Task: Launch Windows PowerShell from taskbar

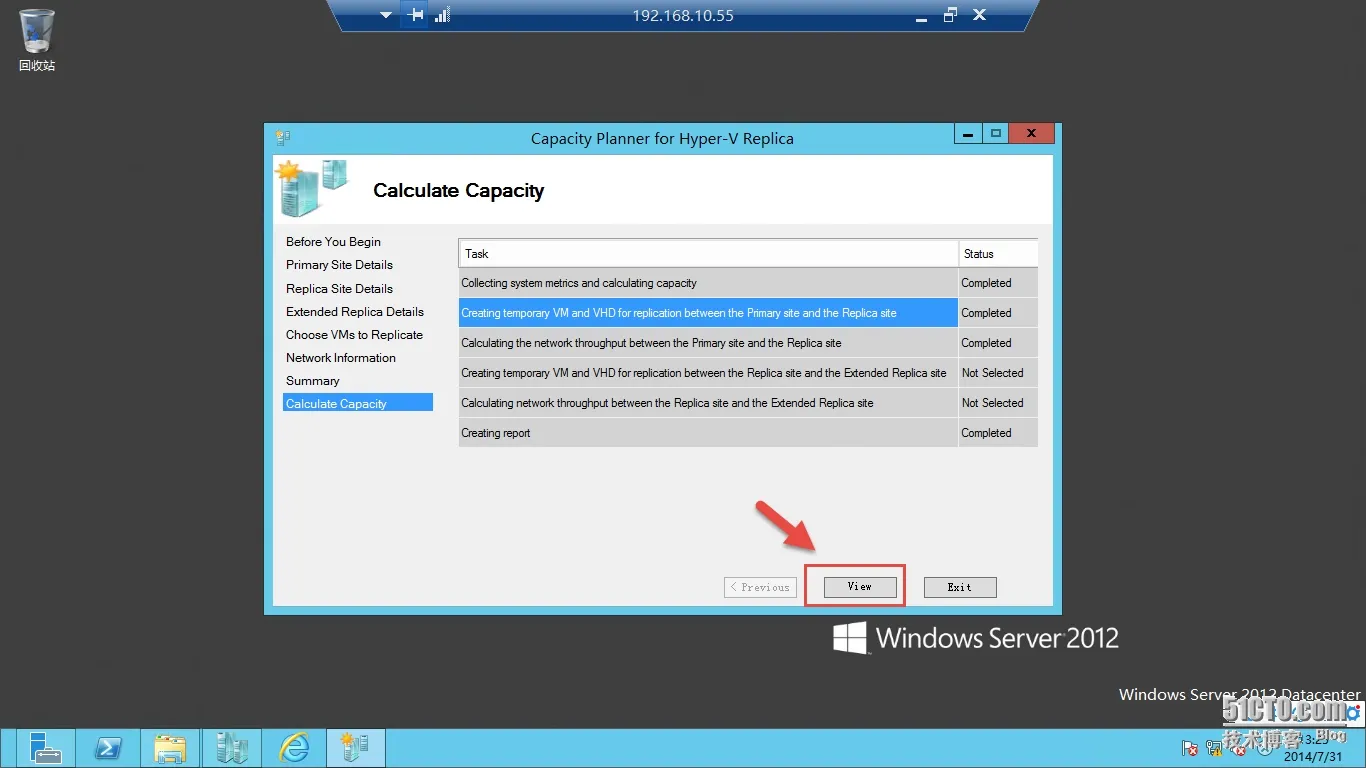Action: click(x=108, y=748)
